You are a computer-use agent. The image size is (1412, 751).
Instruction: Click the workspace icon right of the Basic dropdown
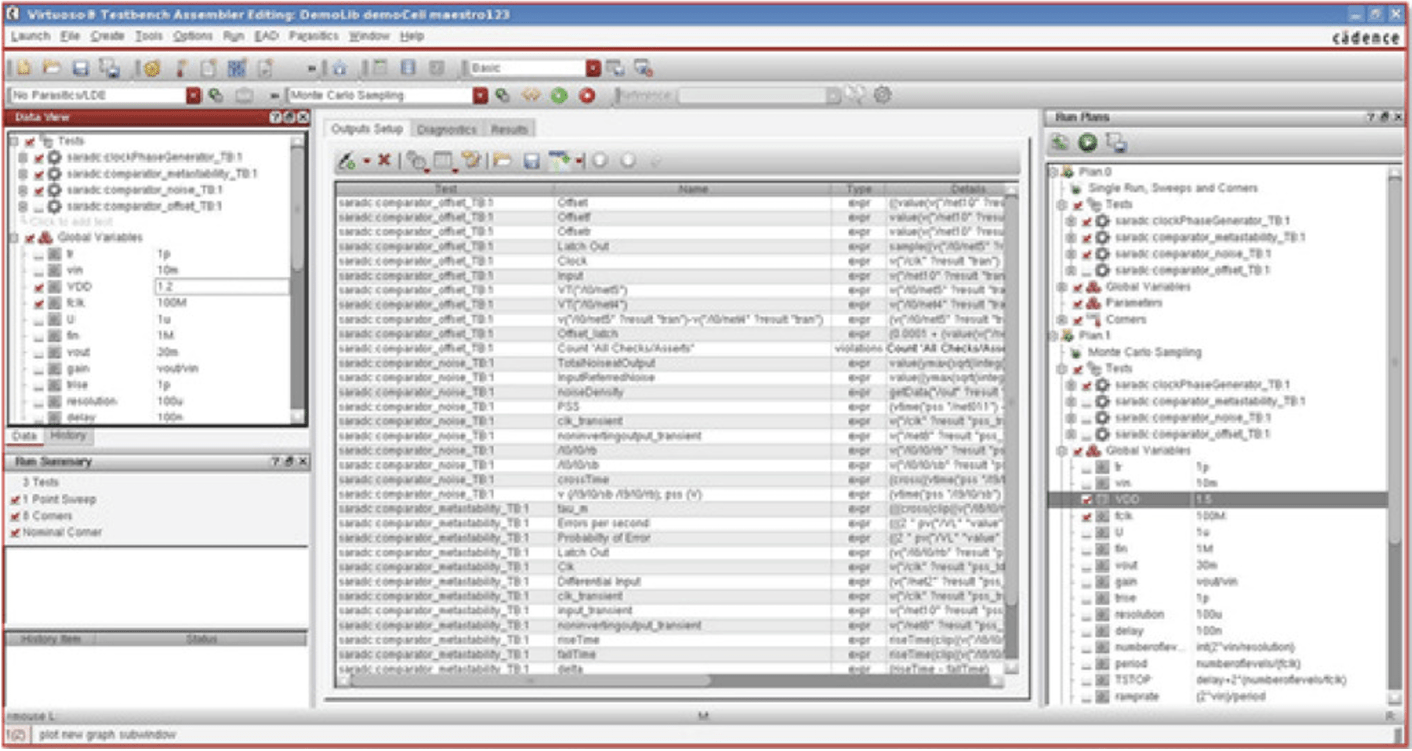(x=615, y=68)
